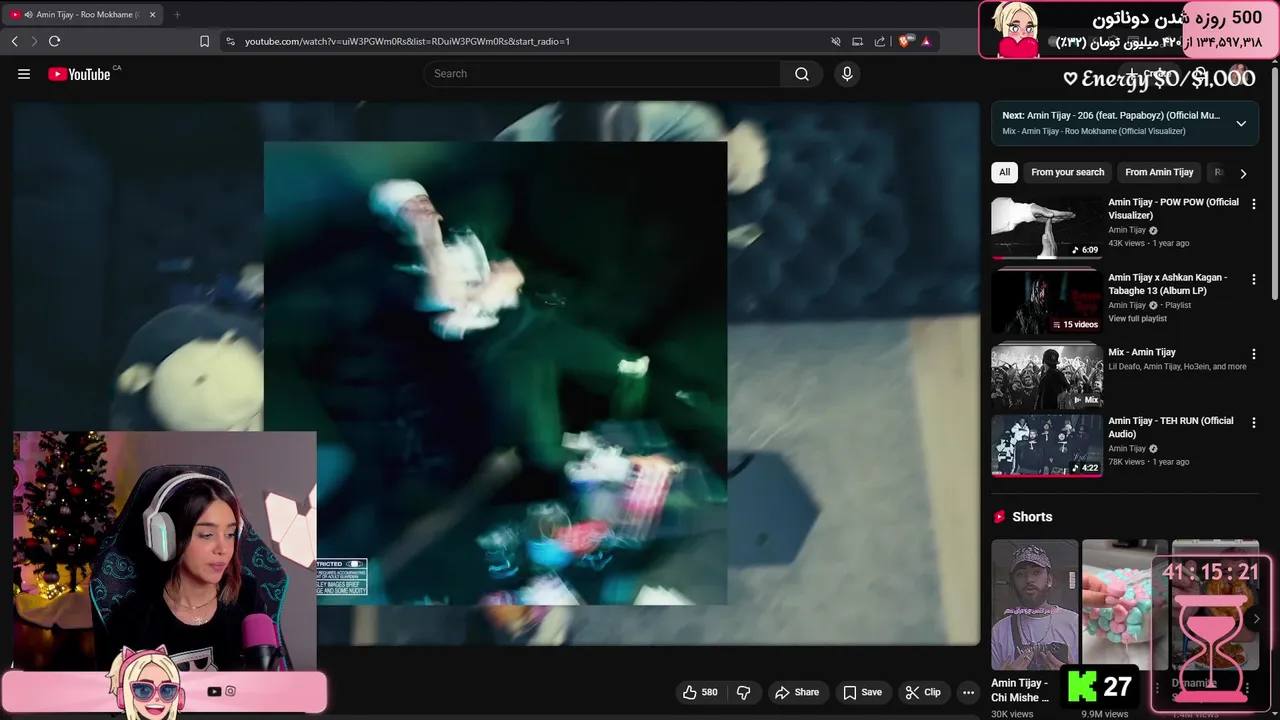Screen dimensions: 1280x720
Task: Dislike the video
Action: (x=743, y=692)
